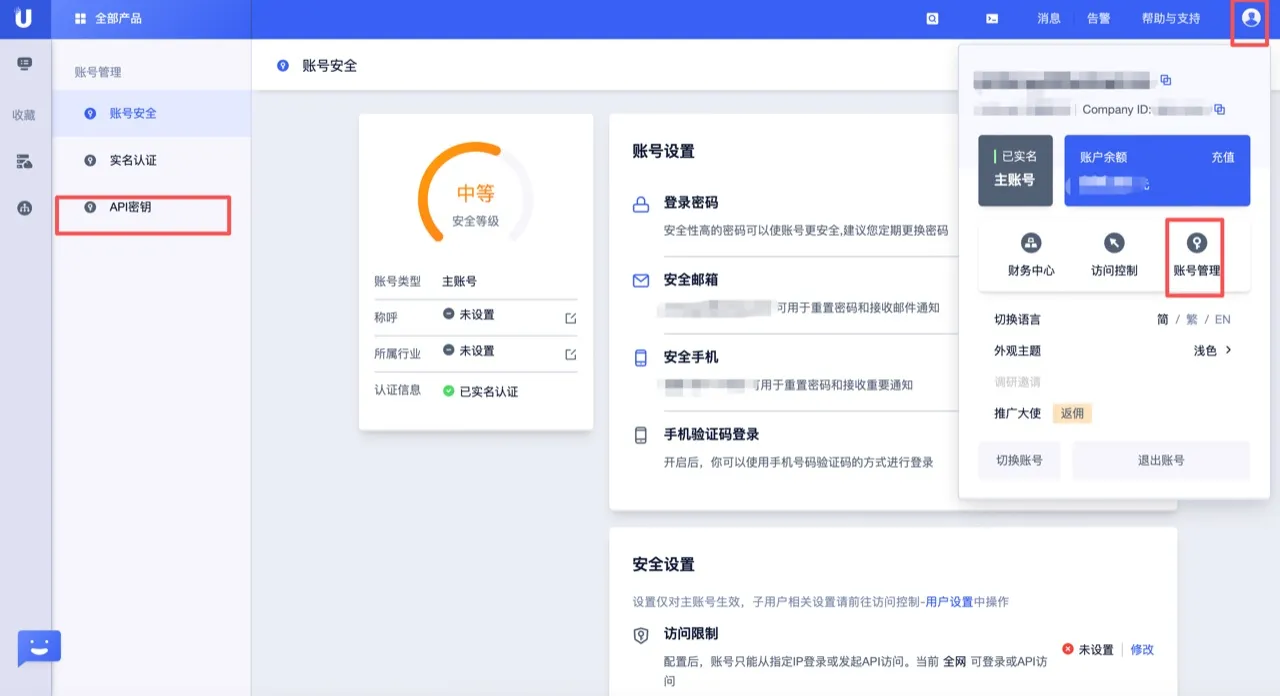Click the 手机验证码登录 phone icon

pyautogui.click(x=641, y=435)
